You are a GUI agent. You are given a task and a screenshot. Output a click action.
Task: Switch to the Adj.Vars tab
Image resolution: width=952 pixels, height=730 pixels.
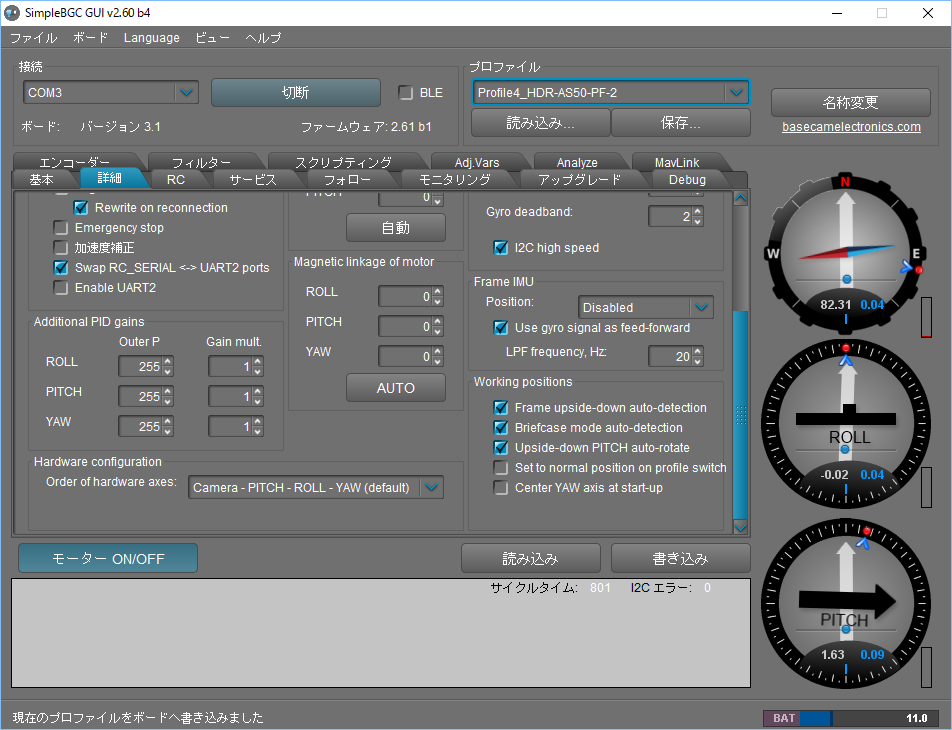pyautogui.click(x=477, y=162)
